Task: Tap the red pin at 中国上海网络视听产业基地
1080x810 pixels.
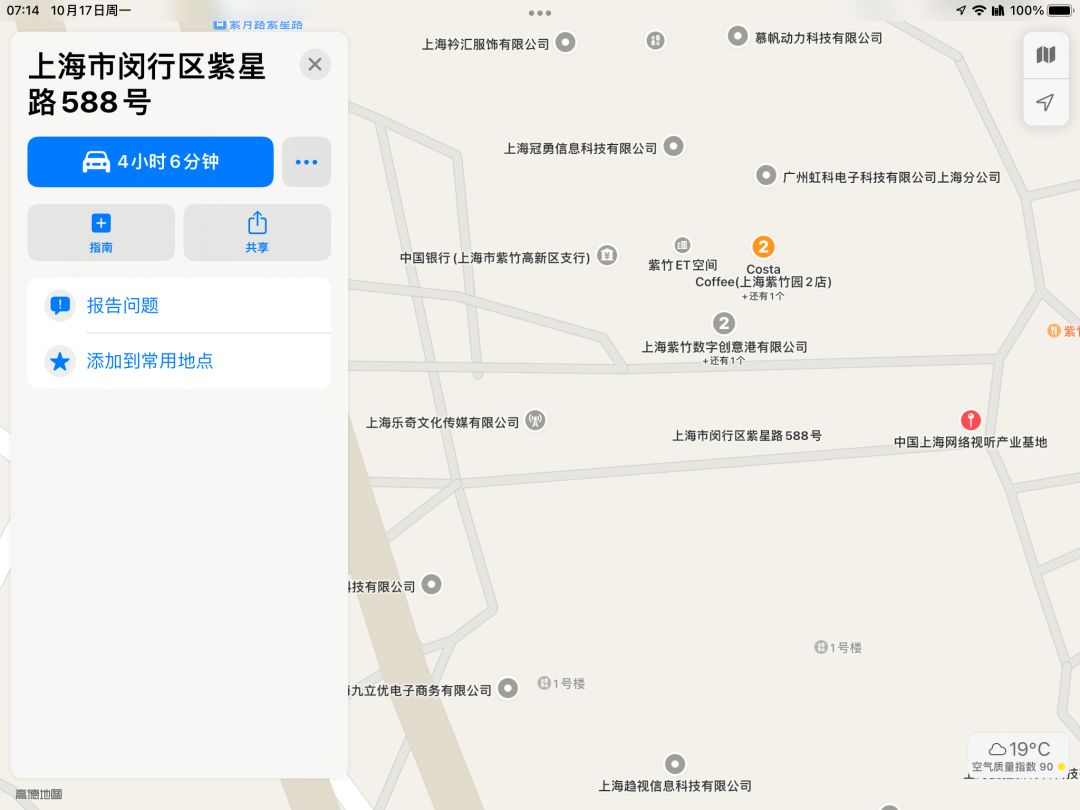Action: 970,419
